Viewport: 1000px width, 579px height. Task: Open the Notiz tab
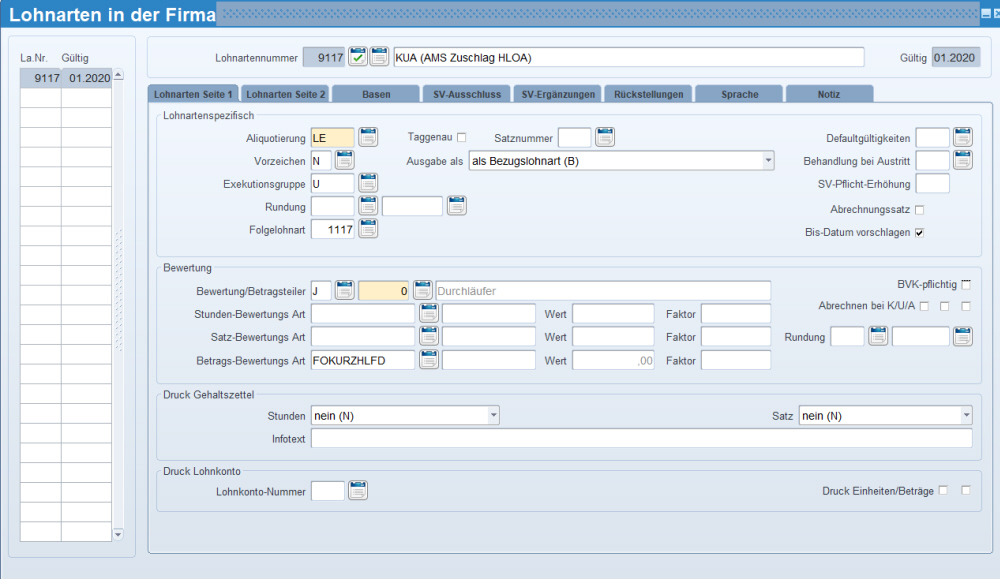pos(829,94)
